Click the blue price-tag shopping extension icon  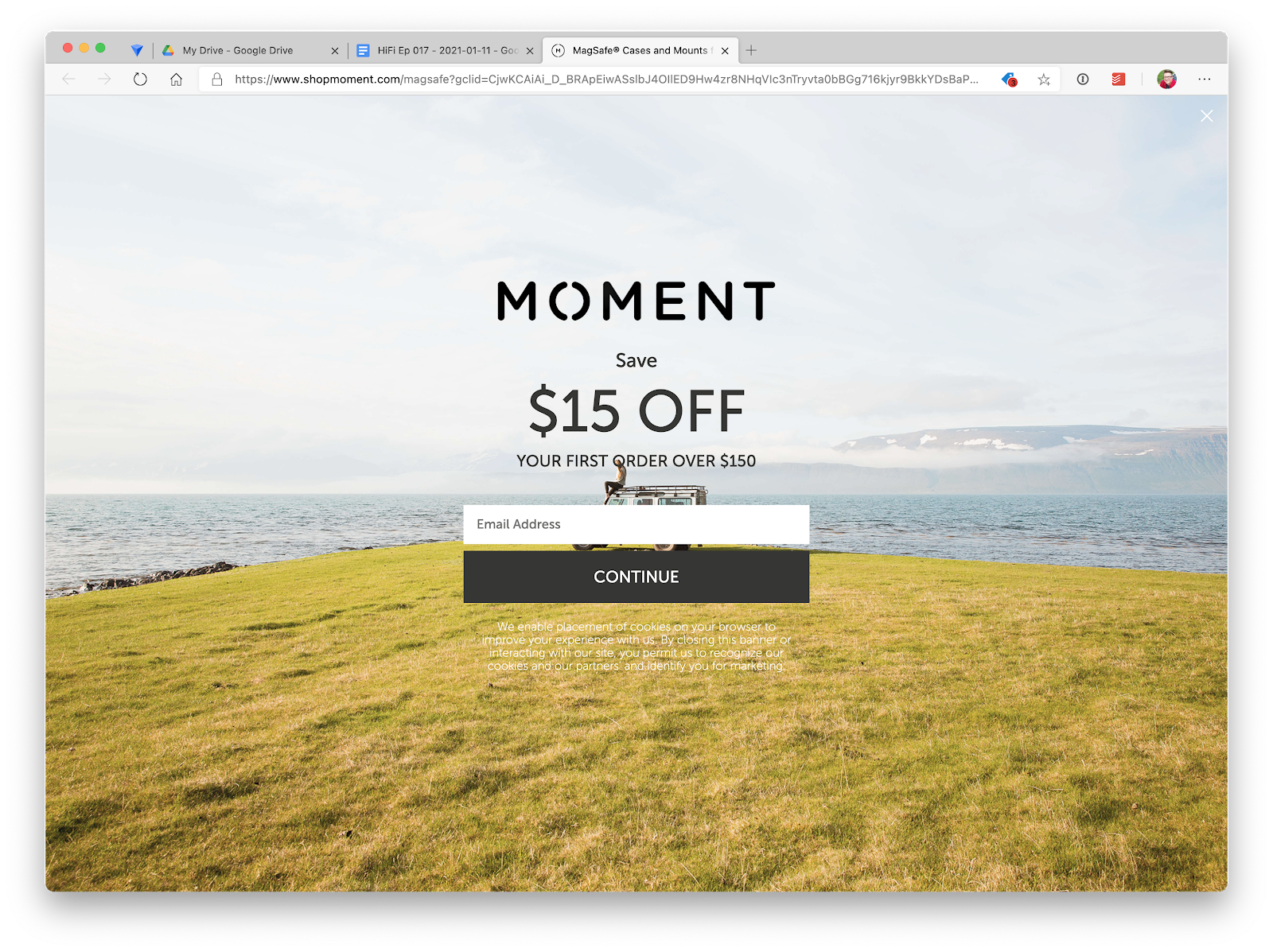tap(1009, 79)
